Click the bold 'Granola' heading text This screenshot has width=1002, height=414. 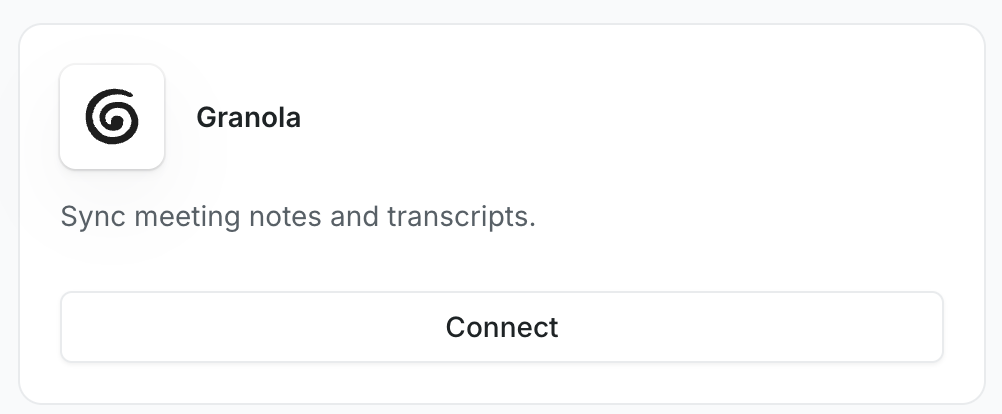(248, 118)
